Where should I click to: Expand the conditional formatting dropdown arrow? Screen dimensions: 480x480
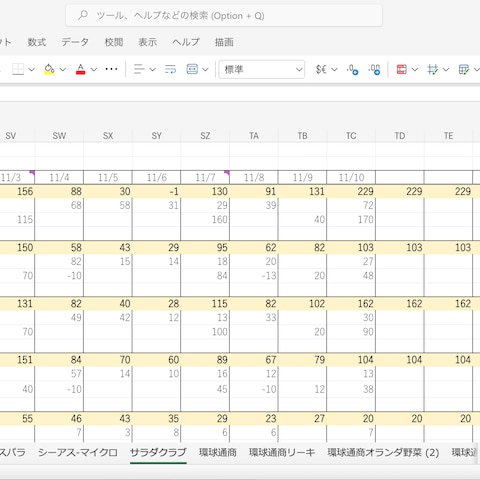[415, 69]
